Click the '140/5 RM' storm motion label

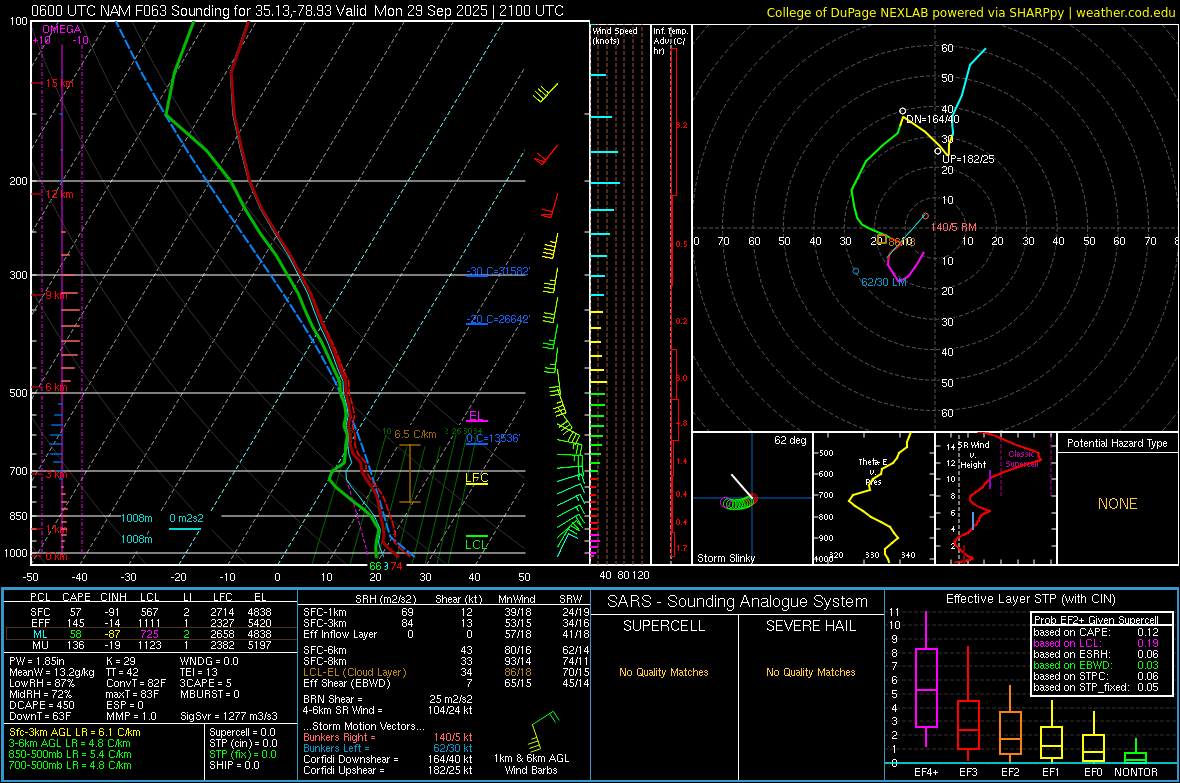(953, 227)
